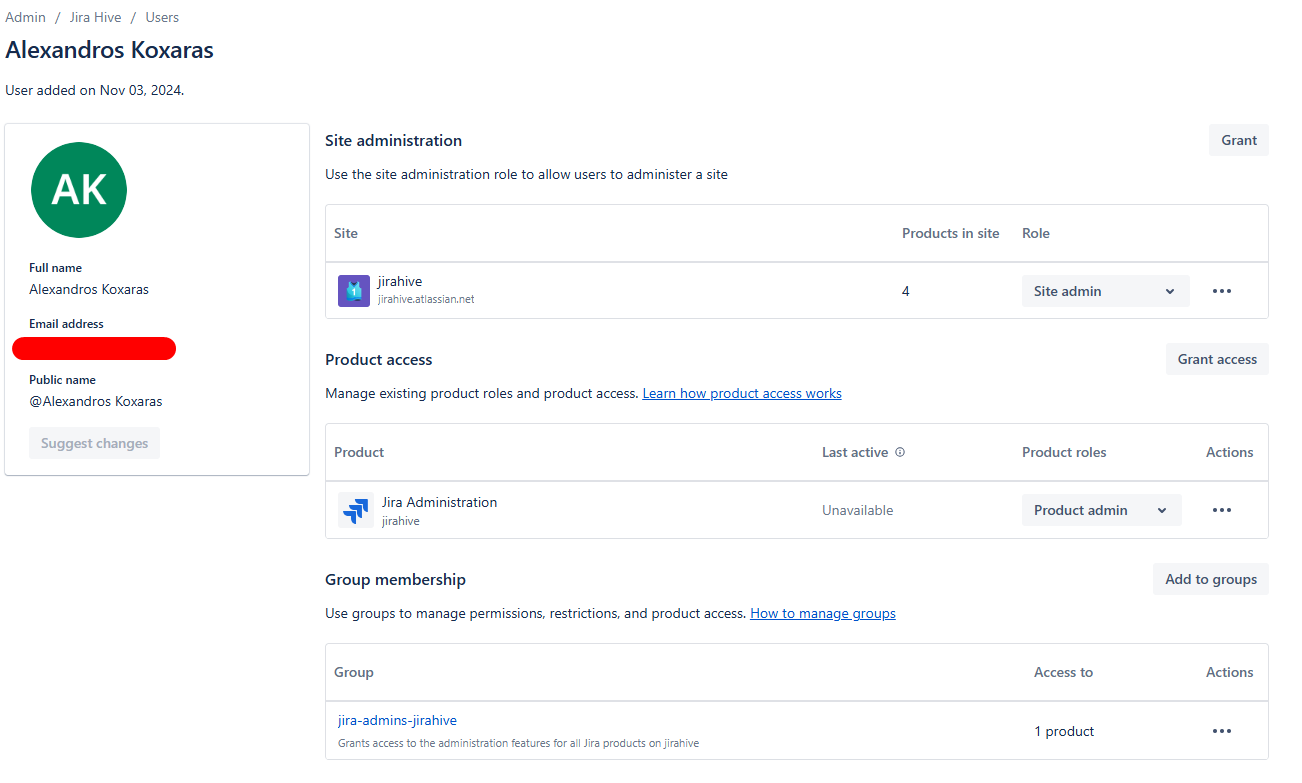
Task: Open the jira-admins-jirahive group link
Action: [x=397, y=720]
